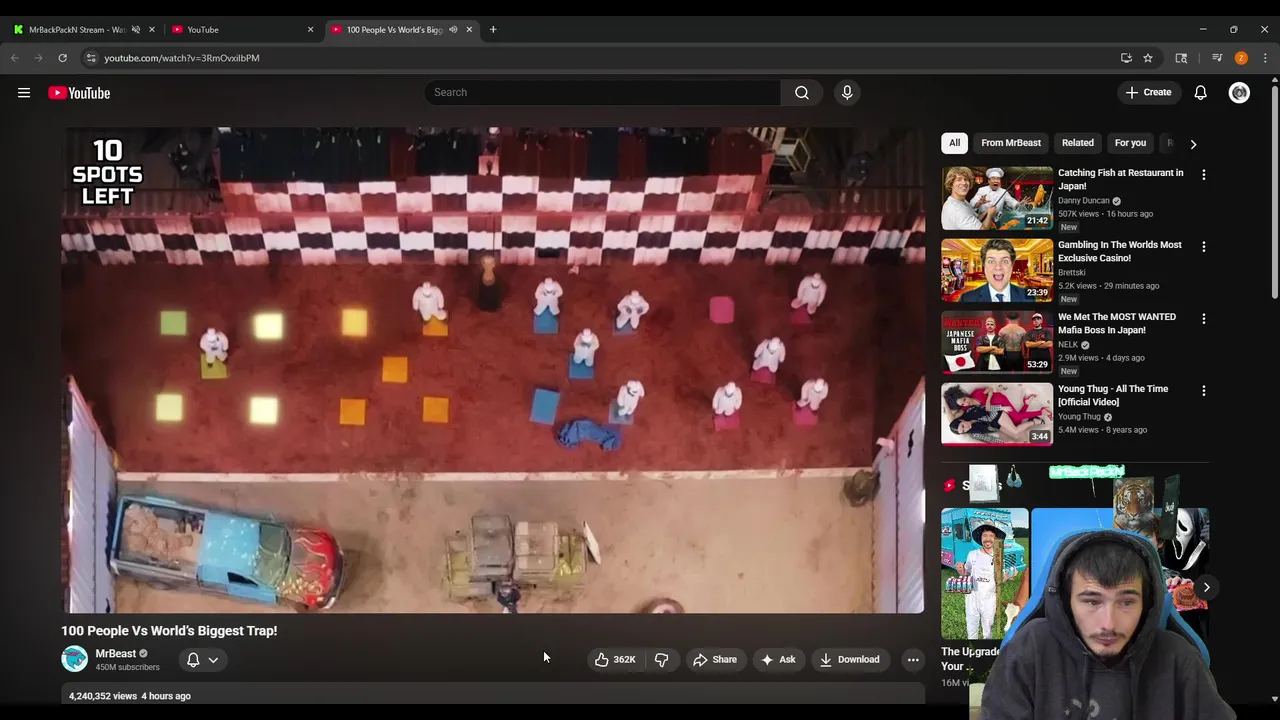Download the video
The image size is (1280, 720).
(x=849, y=659)
